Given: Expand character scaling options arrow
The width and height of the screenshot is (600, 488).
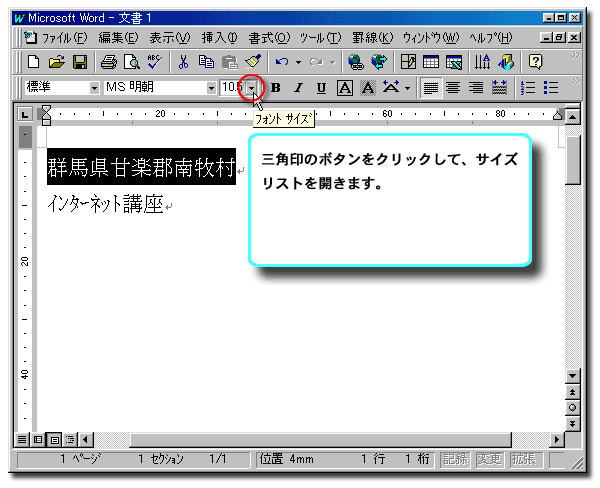Looking at the screenshot, I should 408,88.
